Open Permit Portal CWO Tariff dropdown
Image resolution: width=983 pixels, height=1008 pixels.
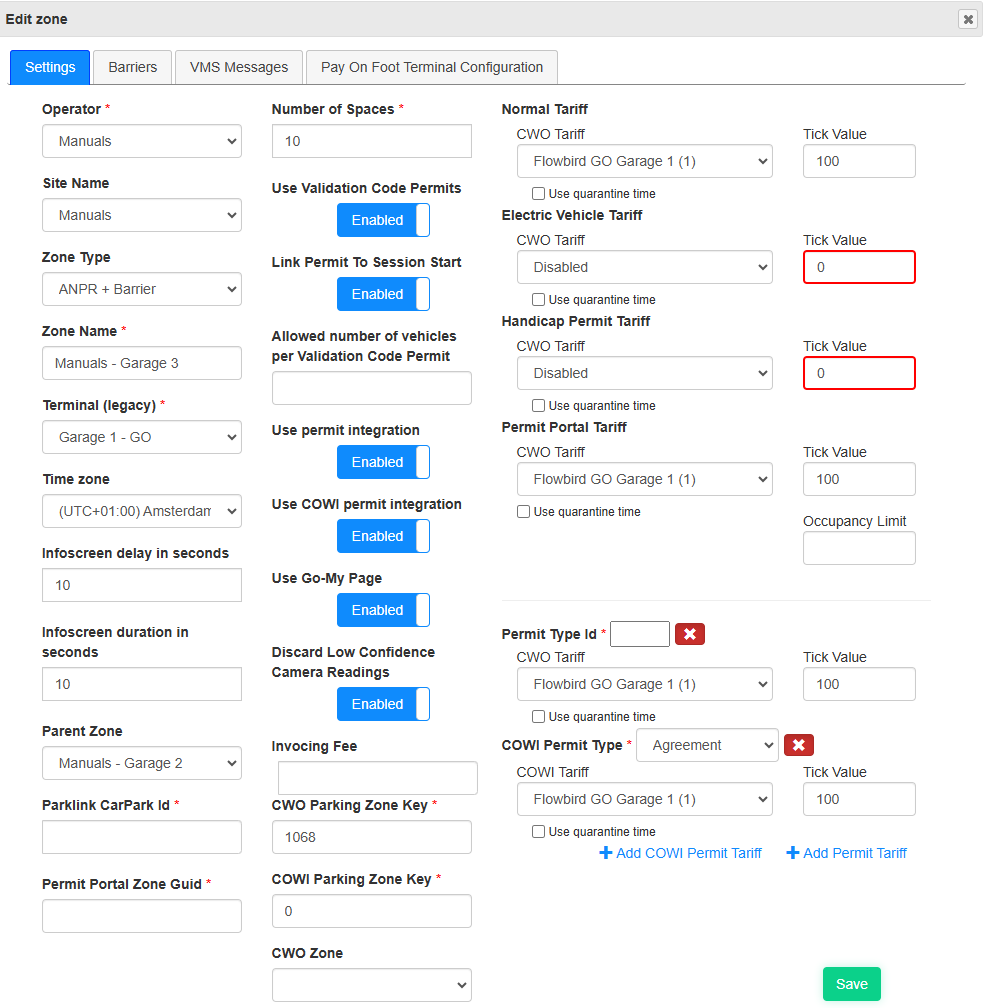(x=645, y=480)
